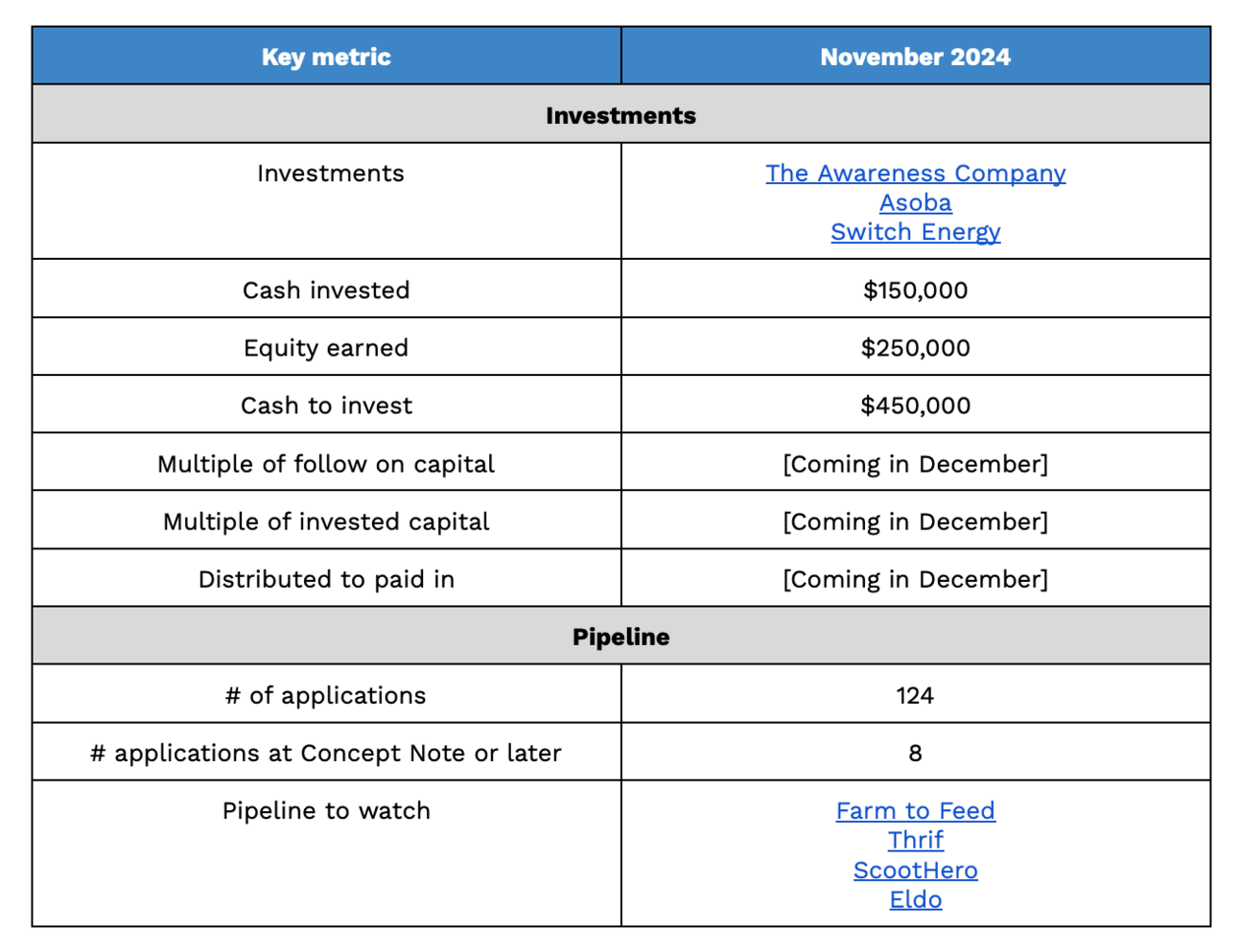Select the Concept Note or later count 8

(915, 753)
